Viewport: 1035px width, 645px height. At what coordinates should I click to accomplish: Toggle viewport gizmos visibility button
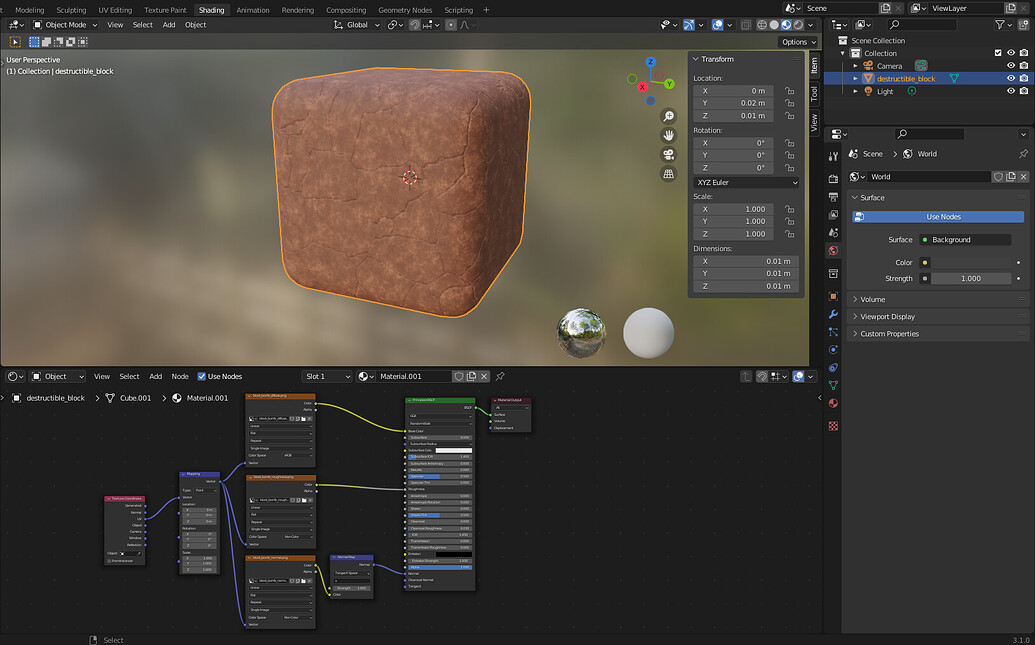click(x=689, y=24)
